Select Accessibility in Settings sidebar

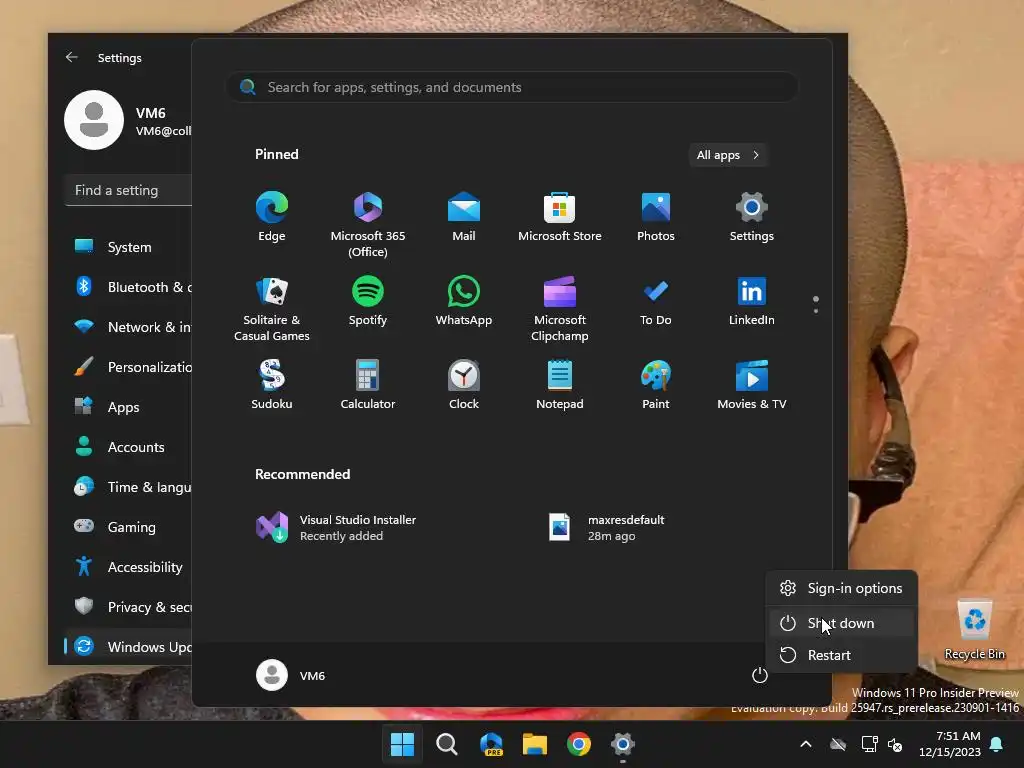129,567
